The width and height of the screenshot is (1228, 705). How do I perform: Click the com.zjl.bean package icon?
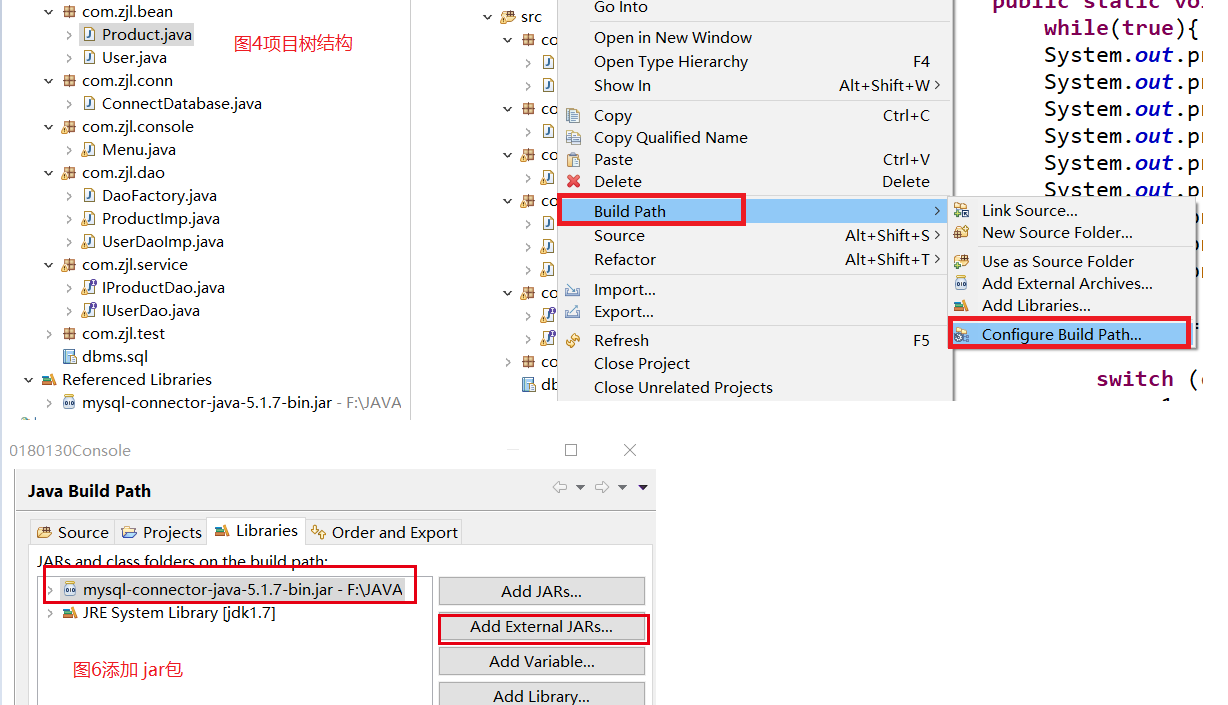click(69, 12)
